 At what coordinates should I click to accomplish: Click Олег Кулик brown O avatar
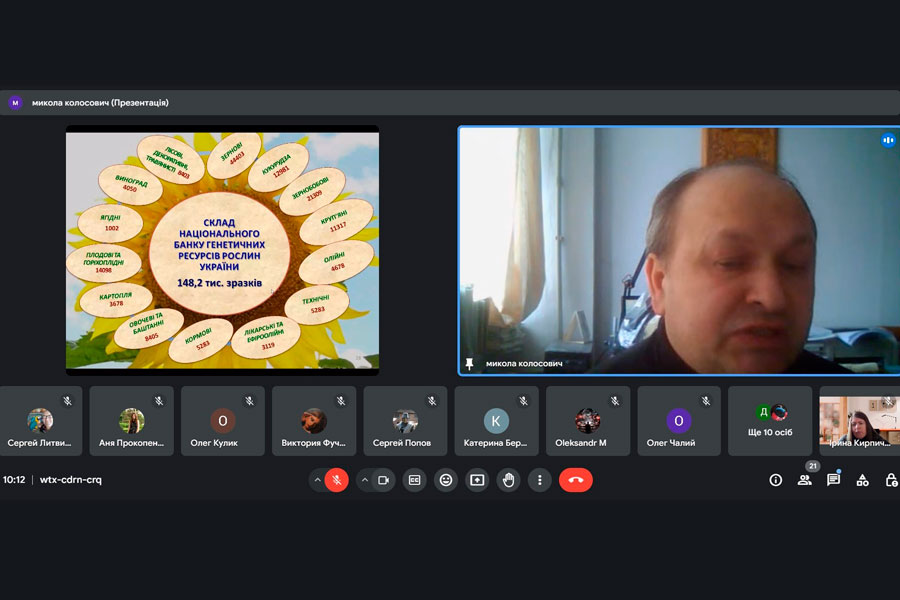[x=223, y=421]
